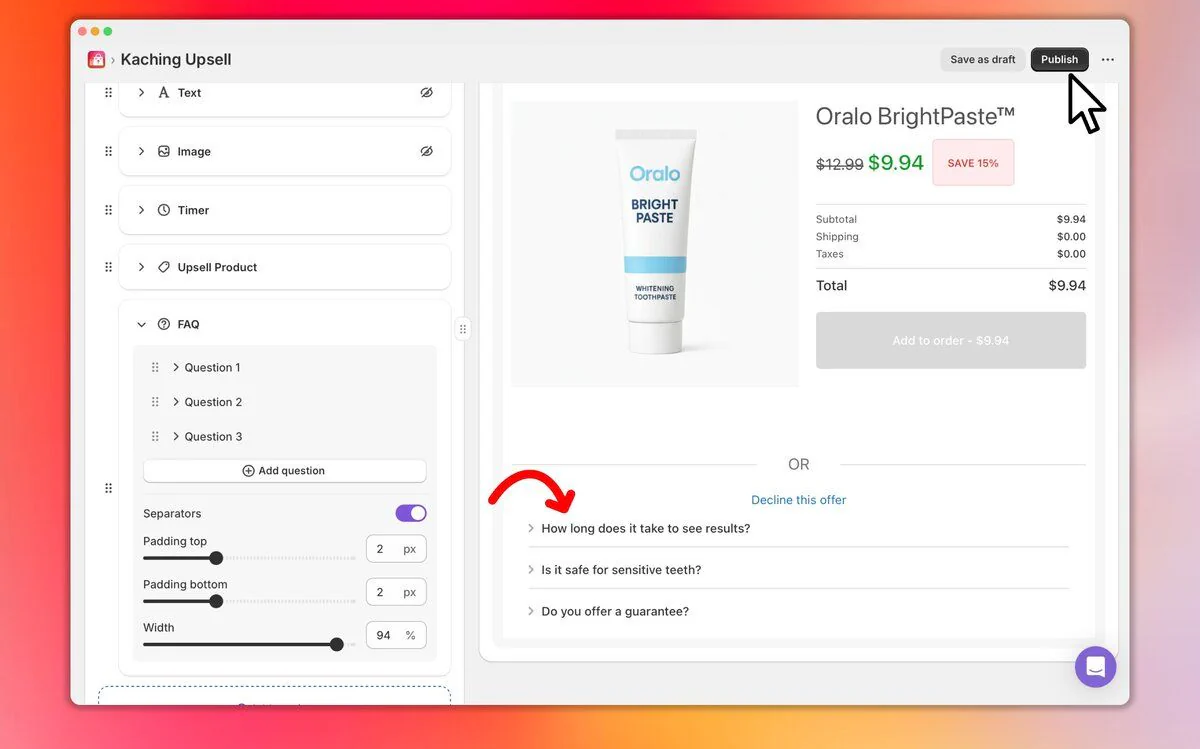Click the 'Decline this offer' link
The height and width of the screenshot is (749, 1200).
pyautogui.click(x=799, y=500)
